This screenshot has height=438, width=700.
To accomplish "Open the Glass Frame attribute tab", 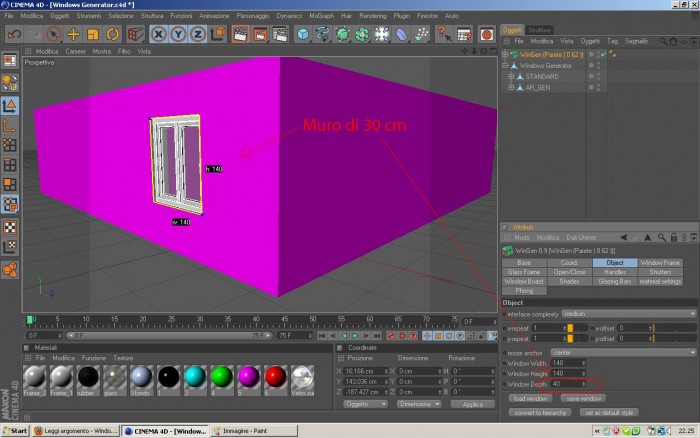I will pyautogui.click(x=524, y=272).
